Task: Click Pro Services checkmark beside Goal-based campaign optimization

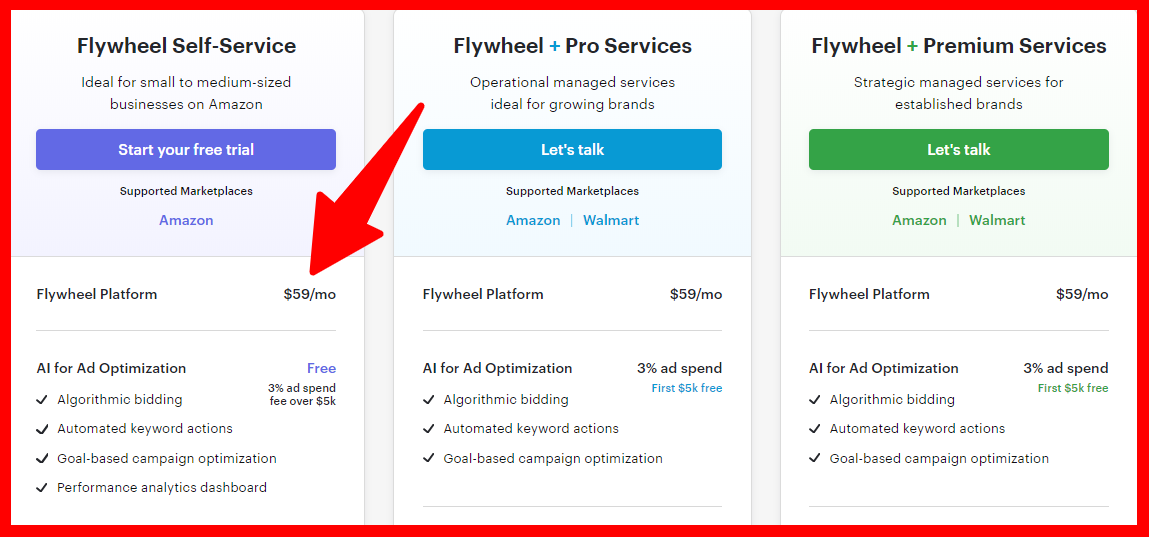Action: pos(428,459)
